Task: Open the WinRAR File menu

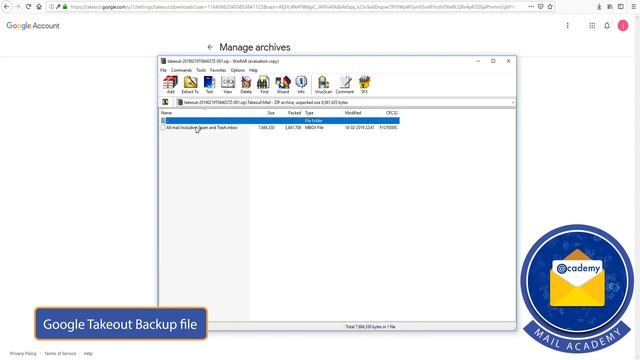Action: coord(163,70)
